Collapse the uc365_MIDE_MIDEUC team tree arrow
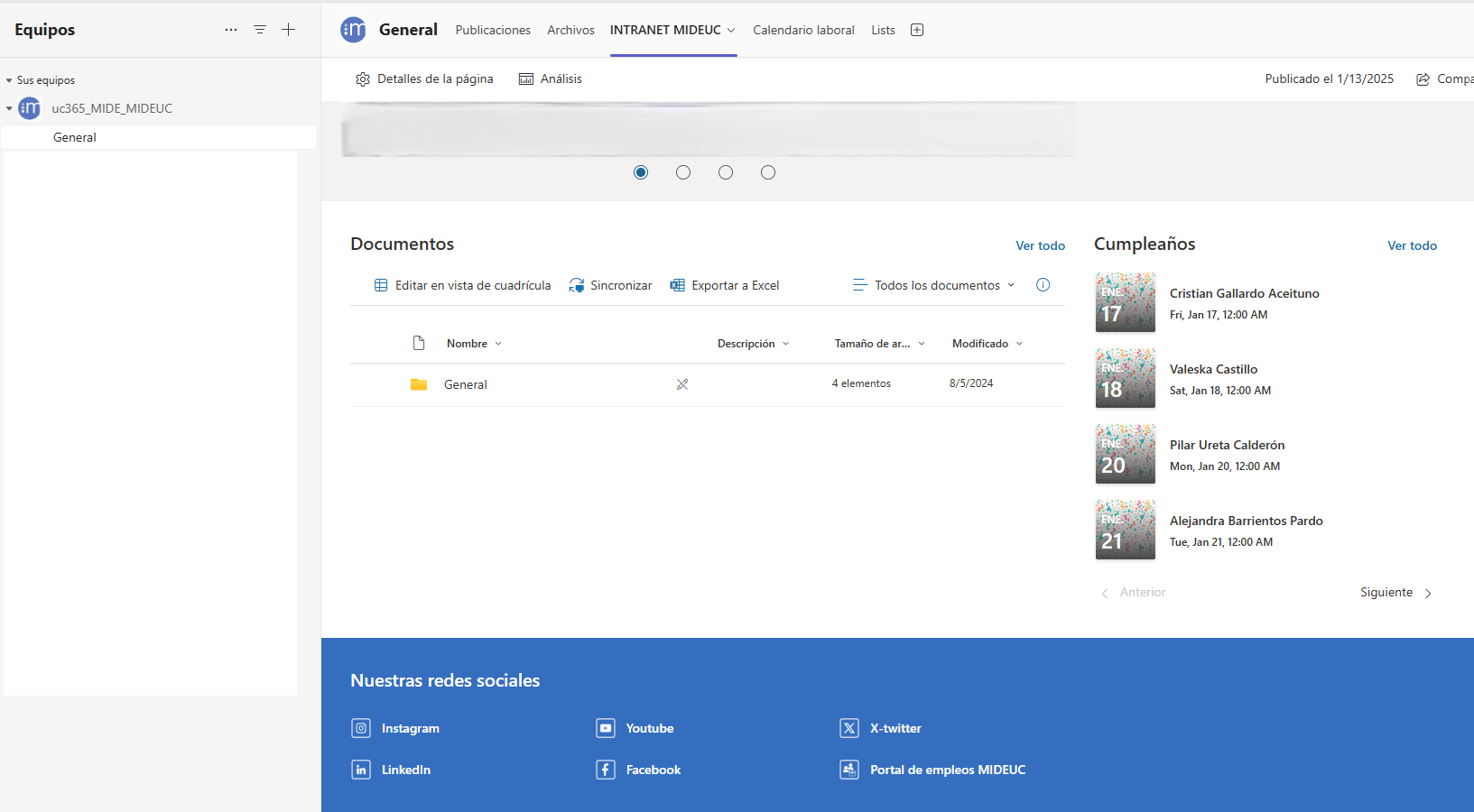This screenshot has height=812, width=1474. [9, 108]
